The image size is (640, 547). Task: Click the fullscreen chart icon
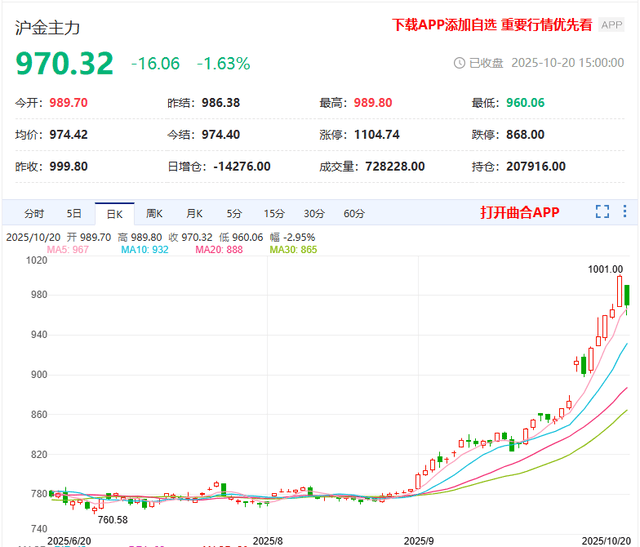click(x=602, y=212)
